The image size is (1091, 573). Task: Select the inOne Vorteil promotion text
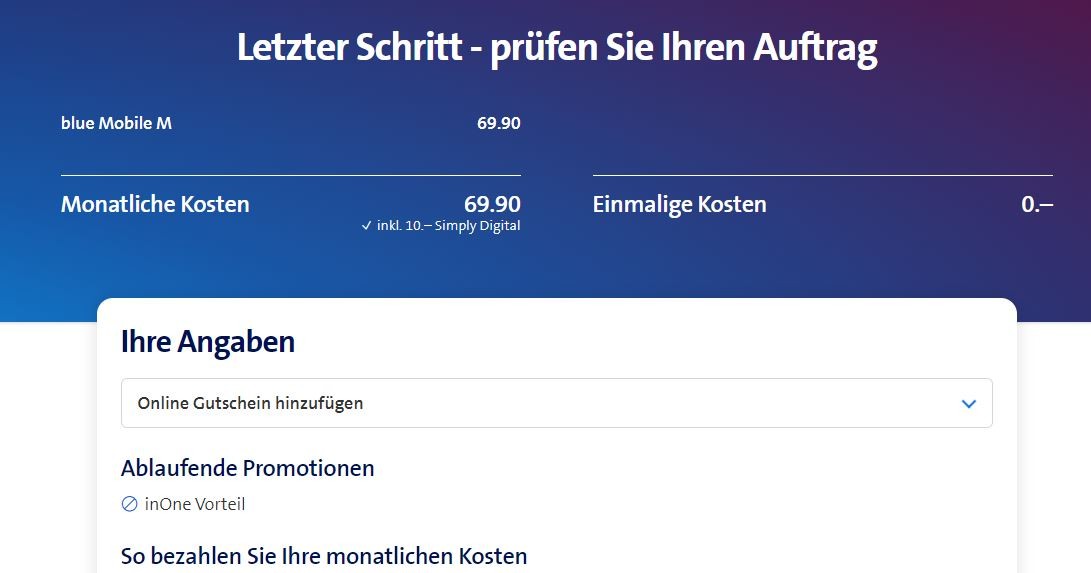[x=195, y=504]
